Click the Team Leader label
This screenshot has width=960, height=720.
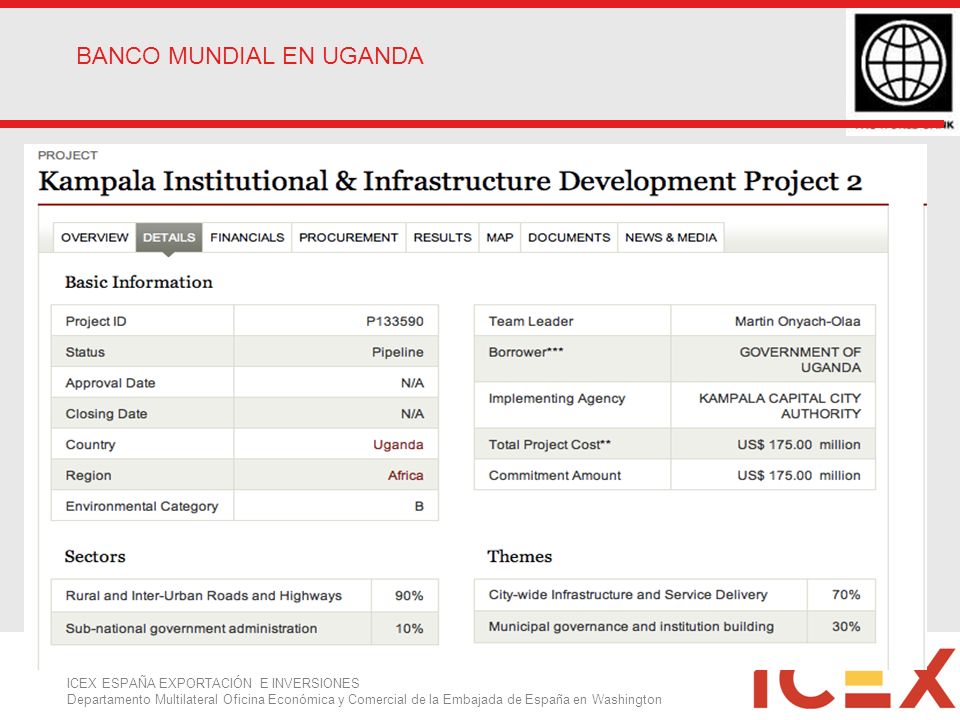[531, 321]
